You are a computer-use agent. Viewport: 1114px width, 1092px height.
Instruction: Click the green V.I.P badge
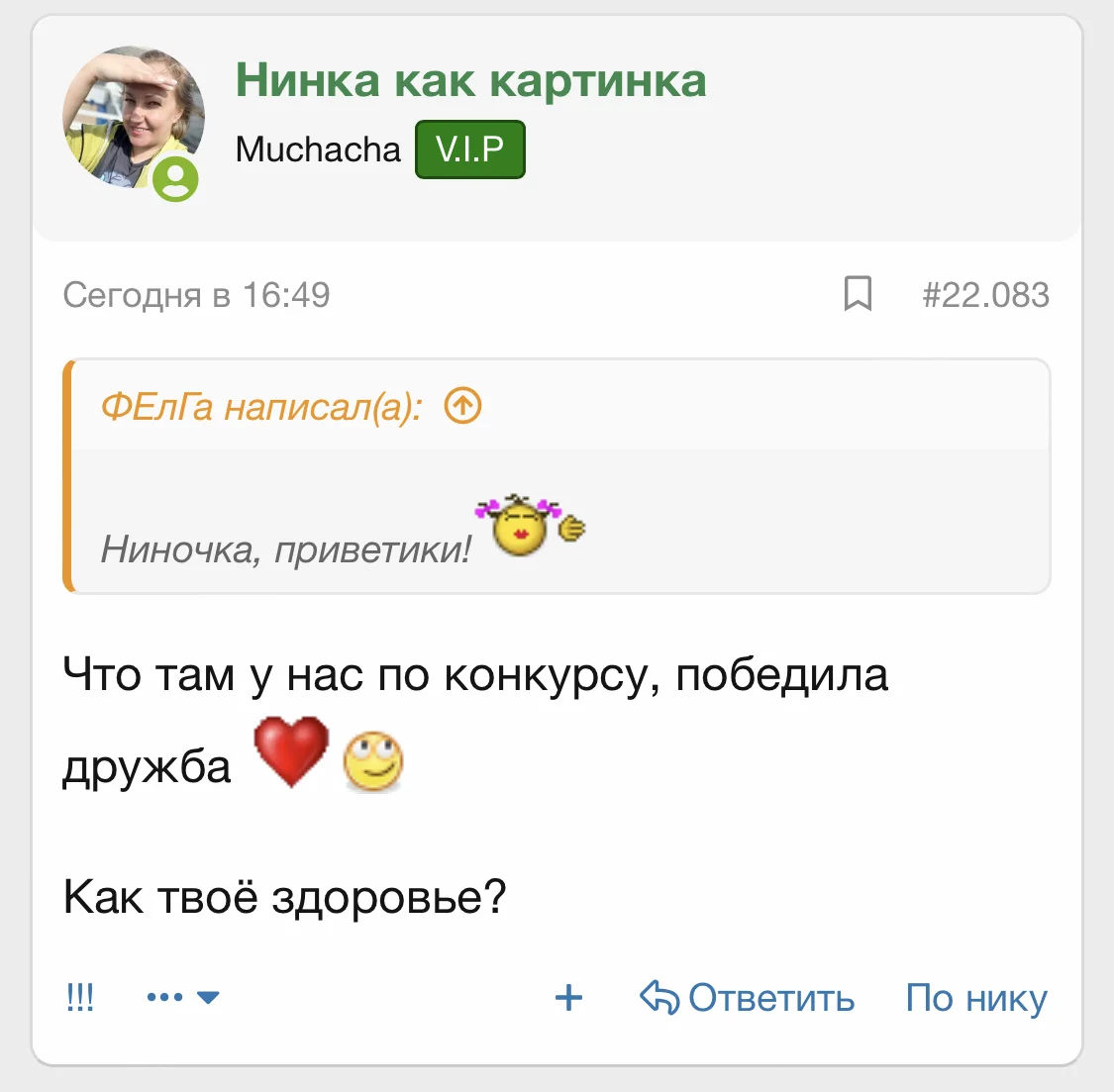tap(469, 149)
